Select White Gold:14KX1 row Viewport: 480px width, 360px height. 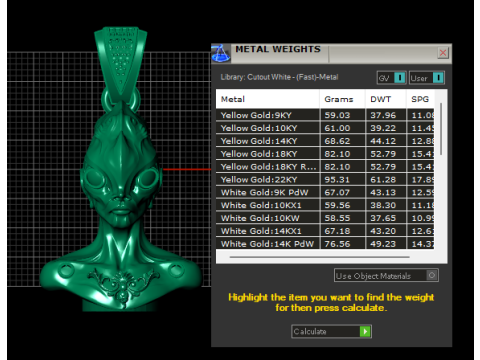325,231
